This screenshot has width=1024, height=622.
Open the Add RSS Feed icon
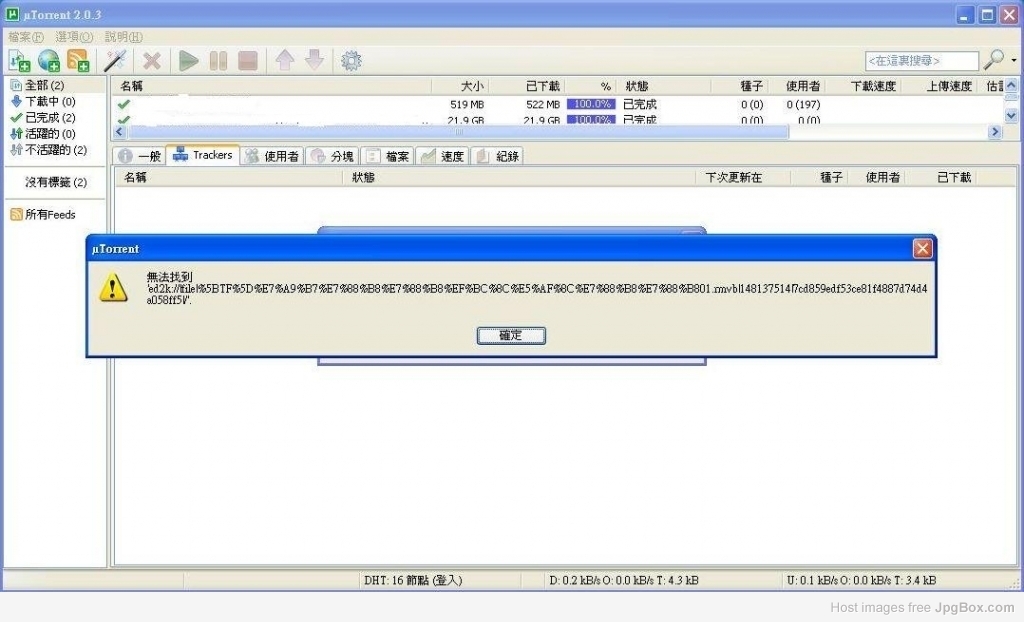pos(78,61)
